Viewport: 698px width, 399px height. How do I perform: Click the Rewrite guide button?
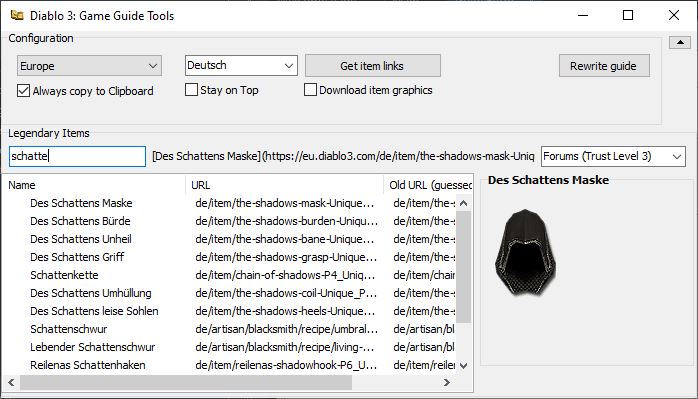pos(604,66)
